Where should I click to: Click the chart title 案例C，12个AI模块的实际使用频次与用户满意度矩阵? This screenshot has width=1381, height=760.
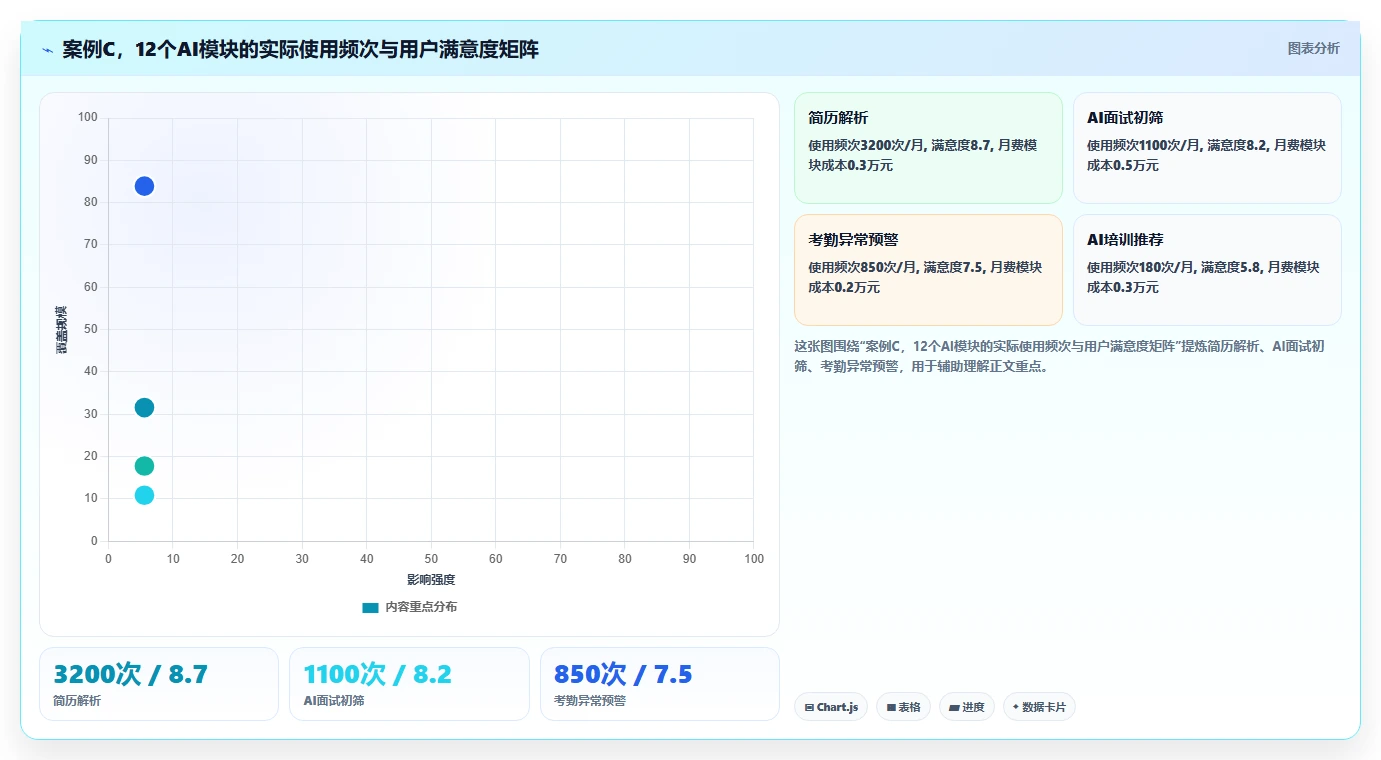click(x=300, y=49)
